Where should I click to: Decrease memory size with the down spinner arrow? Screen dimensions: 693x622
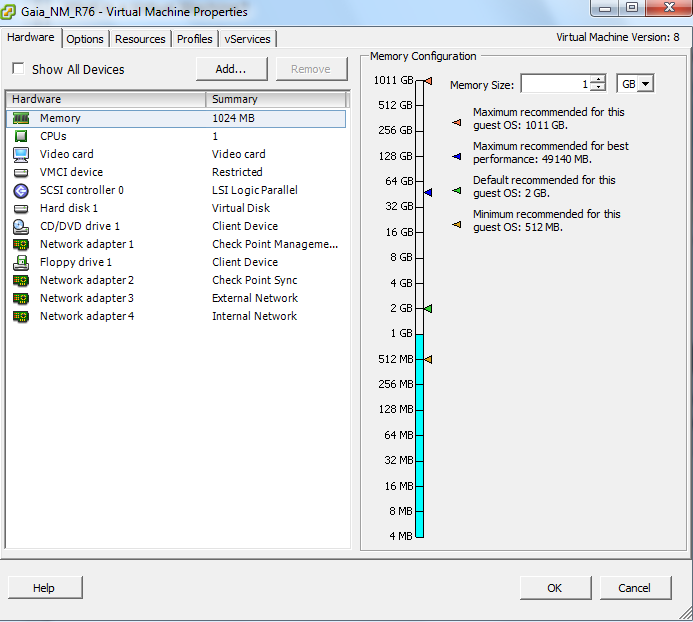pyautogui.click(x=598, y=87)
